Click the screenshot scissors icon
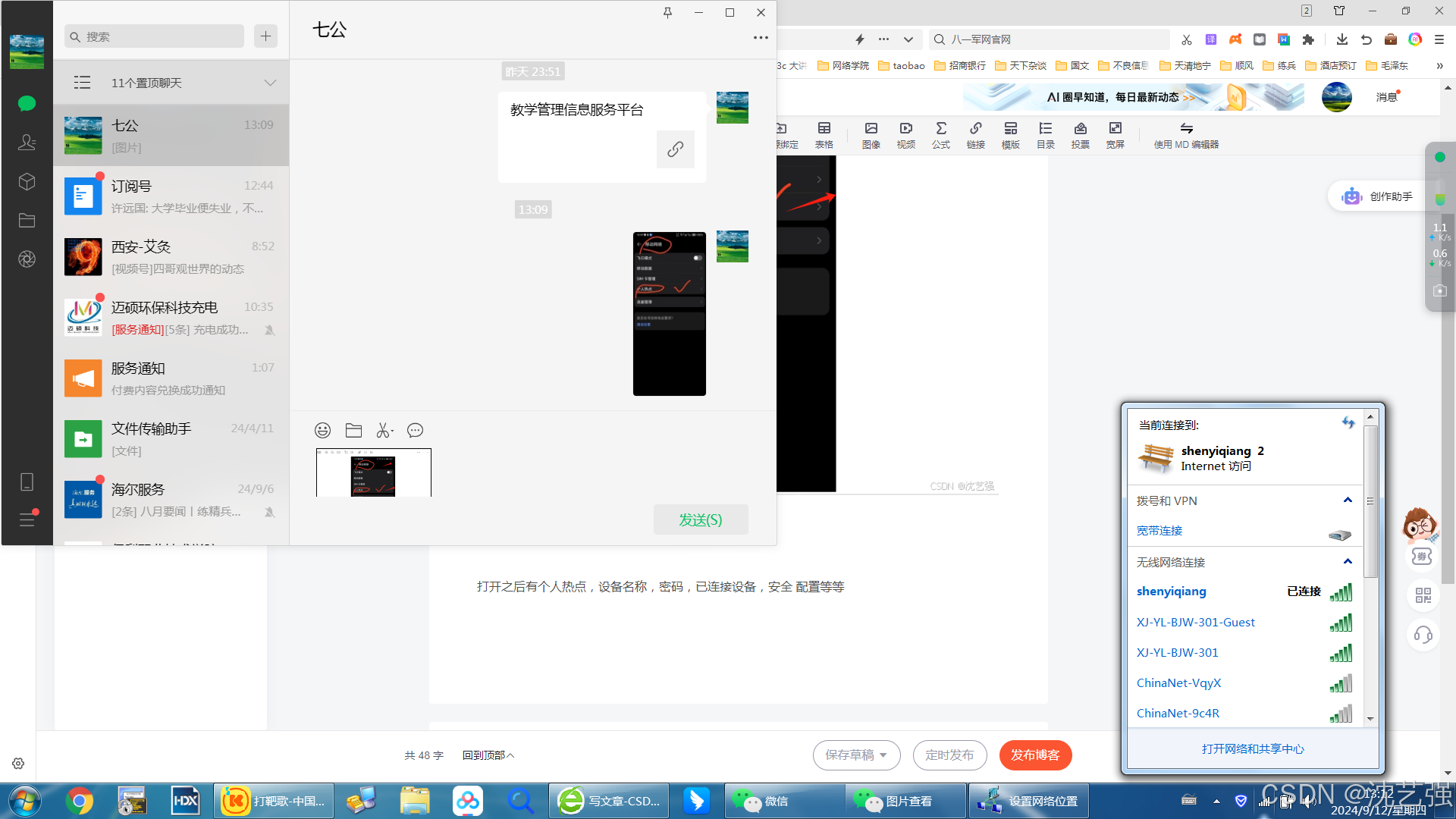Viewport: 1456px width, 819px height. click(384, 431)
